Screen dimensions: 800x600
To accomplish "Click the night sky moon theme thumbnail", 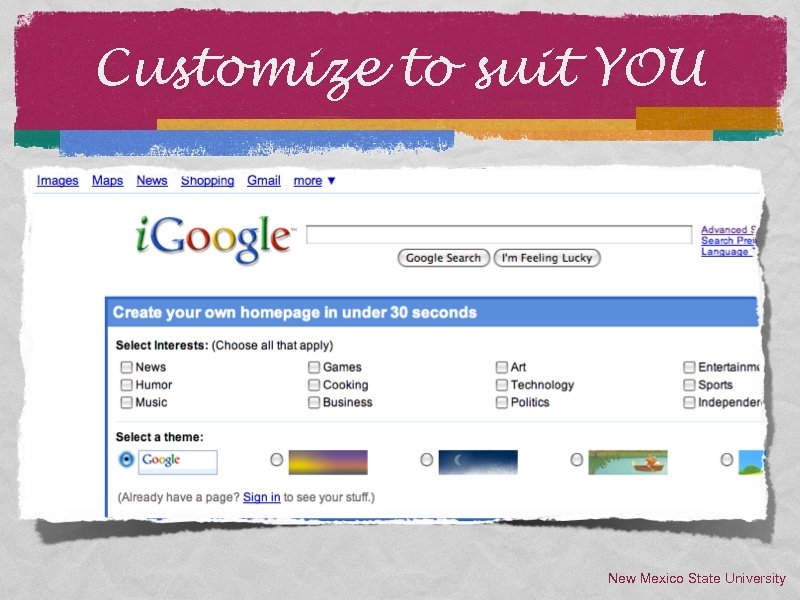I will (478, 462).
